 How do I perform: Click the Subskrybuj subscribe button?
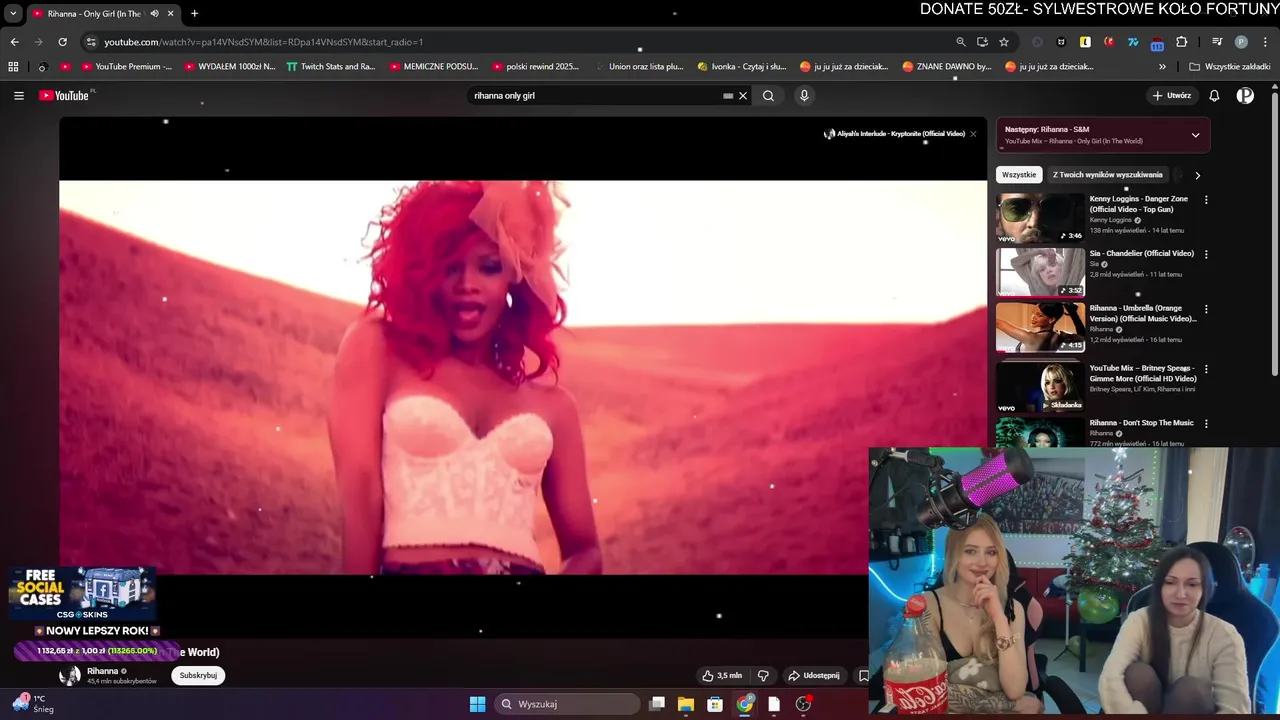tap(198, 675)
